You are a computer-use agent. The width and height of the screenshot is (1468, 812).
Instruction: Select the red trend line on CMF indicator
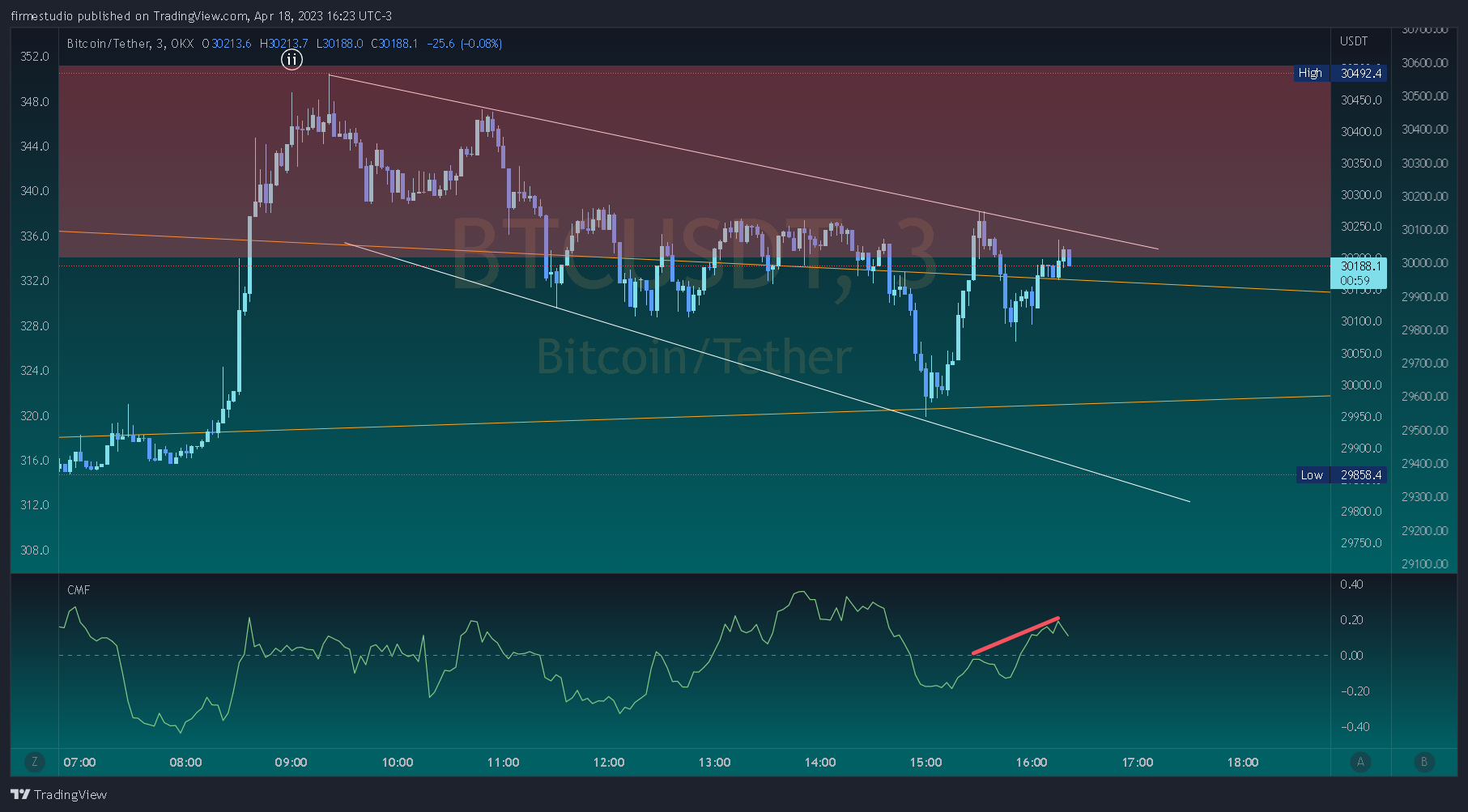(1015, 636)
